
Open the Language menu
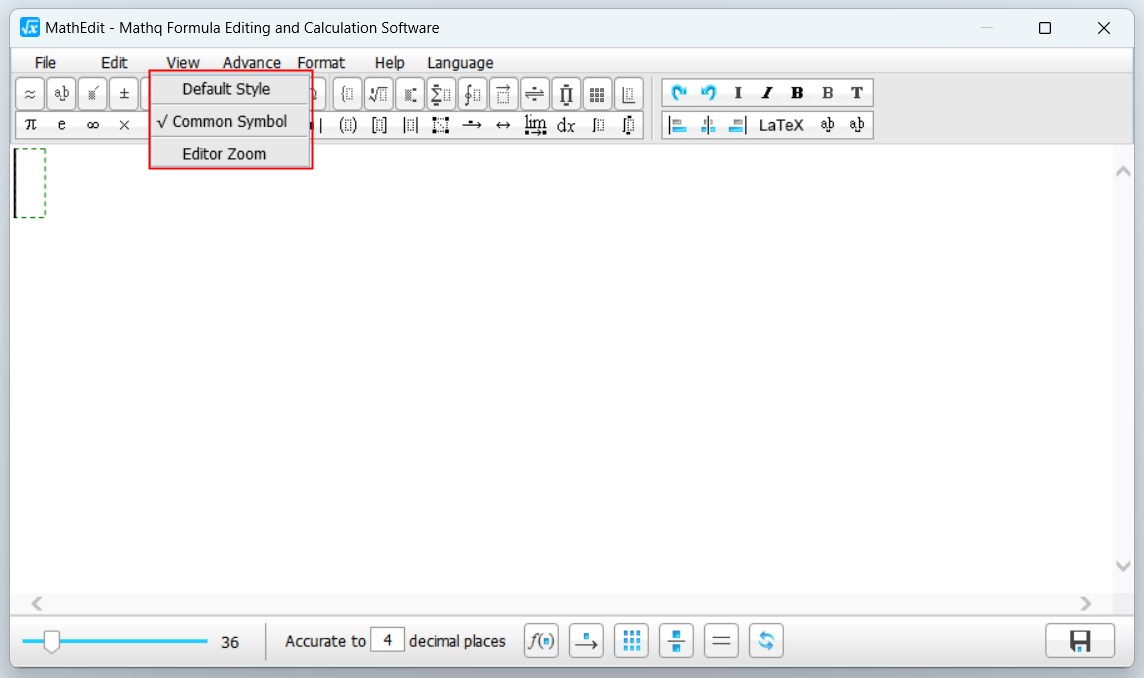pos(460,63)
